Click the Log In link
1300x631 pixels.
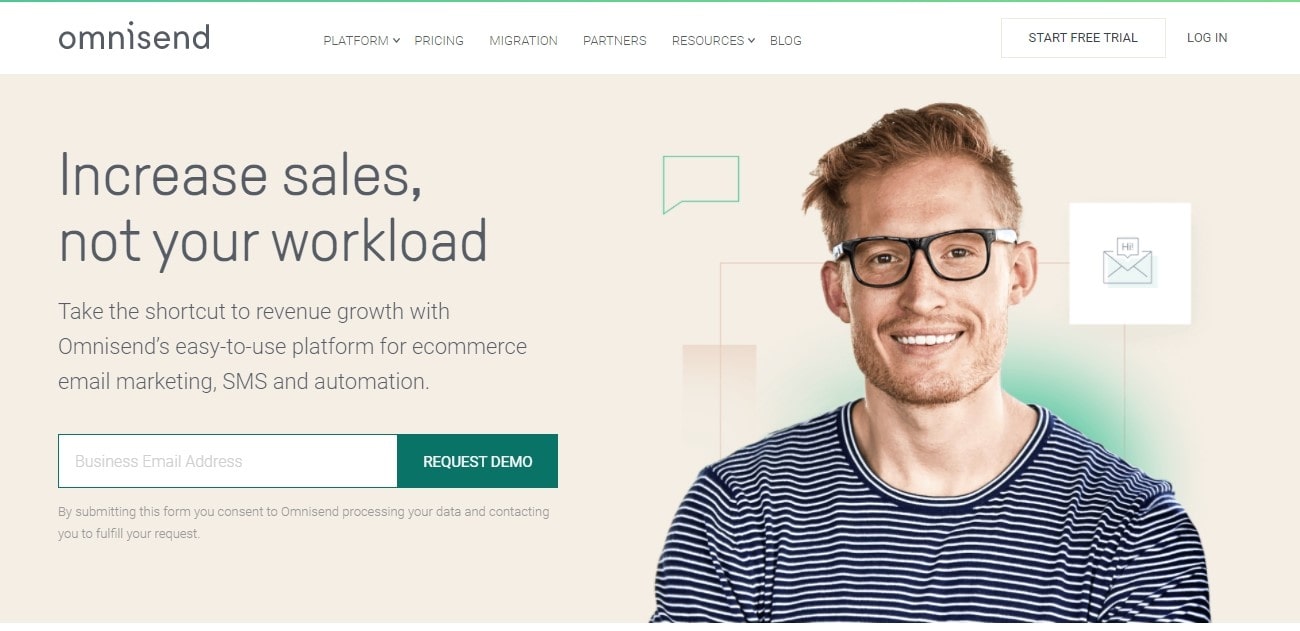point(1207,38)
